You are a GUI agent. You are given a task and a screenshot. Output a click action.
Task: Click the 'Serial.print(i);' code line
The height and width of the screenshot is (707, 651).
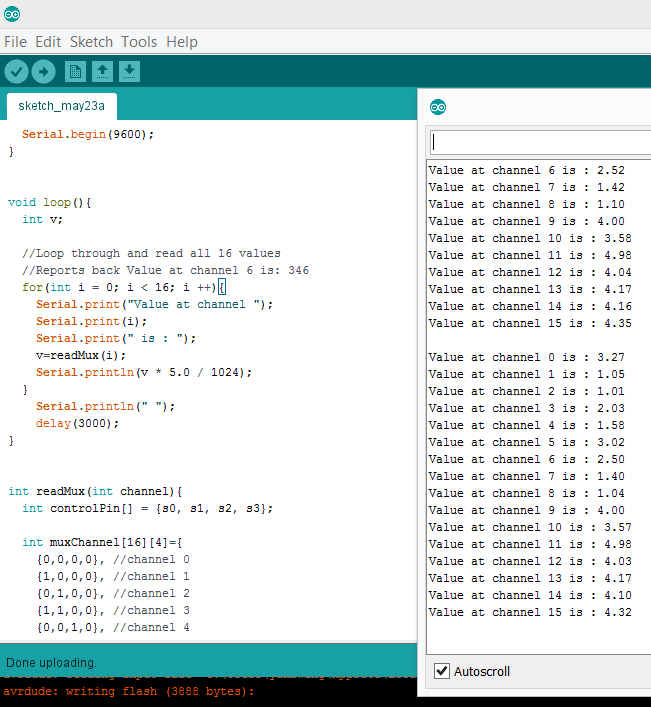[92, 321]
